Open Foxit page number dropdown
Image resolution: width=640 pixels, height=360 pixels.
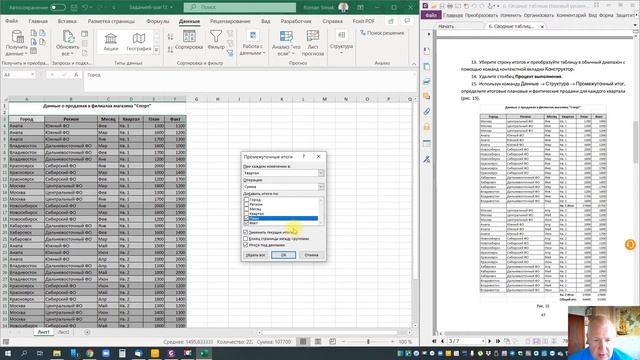483,341
